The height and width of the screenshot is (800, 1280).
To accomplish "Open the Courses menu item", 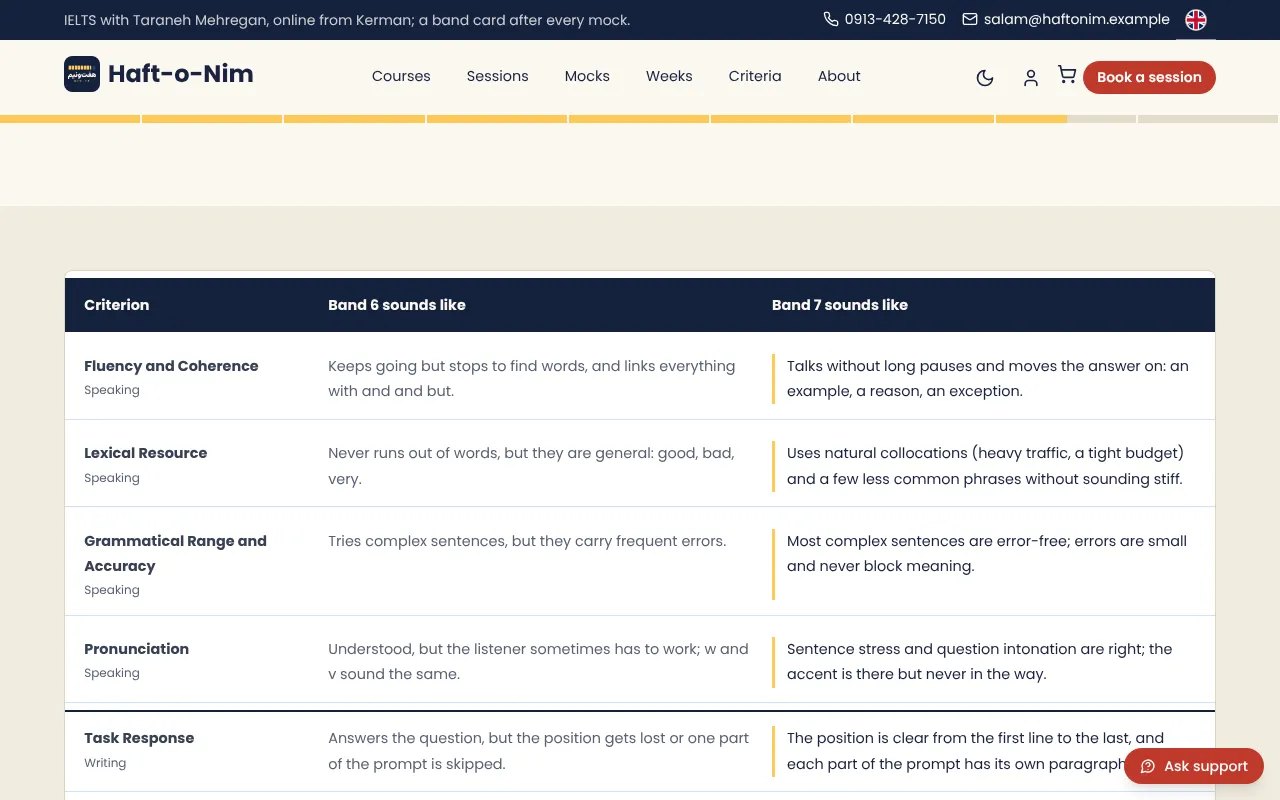I will (401, 76).
